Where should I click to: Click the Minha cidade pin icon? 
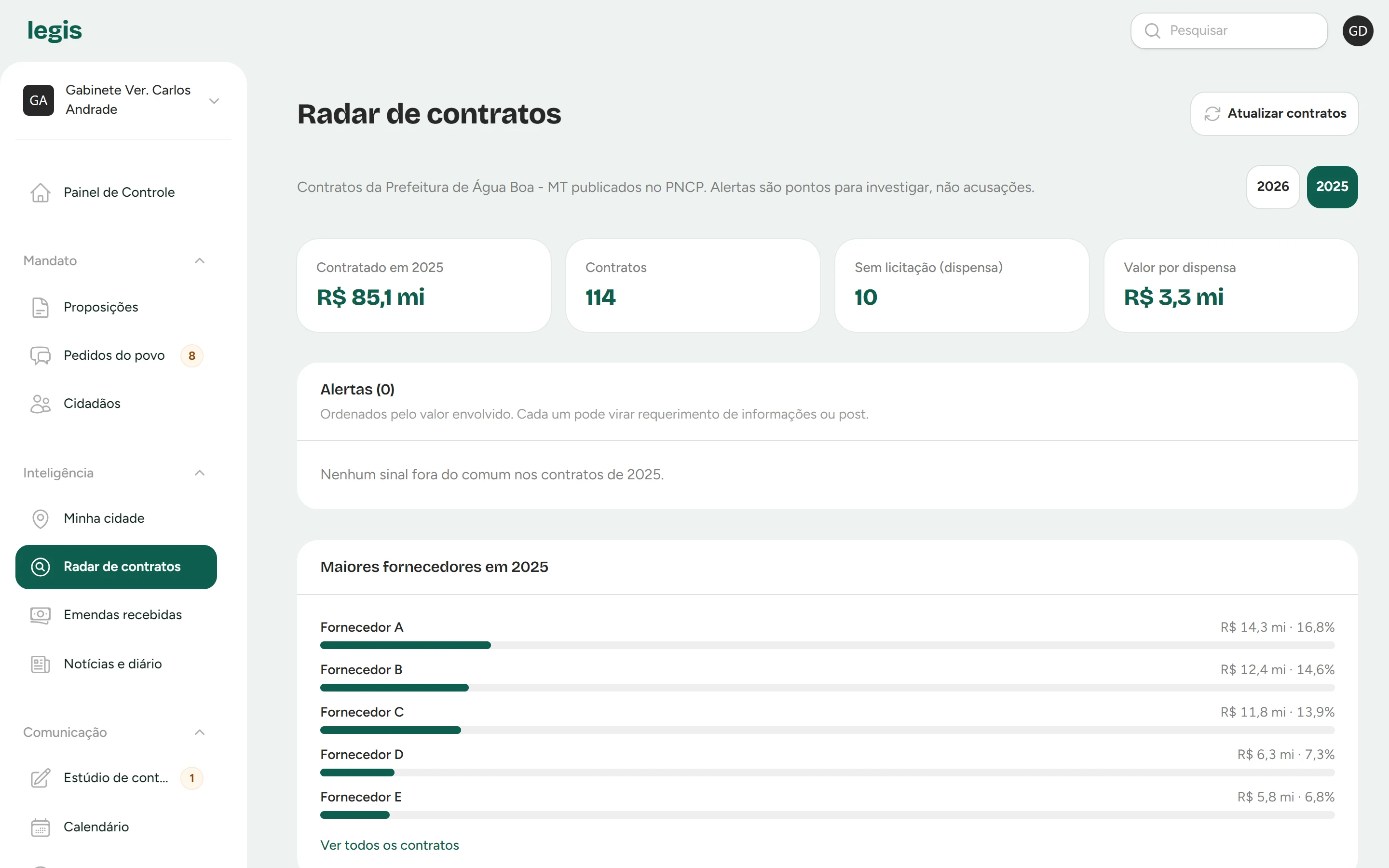(40, 518)
